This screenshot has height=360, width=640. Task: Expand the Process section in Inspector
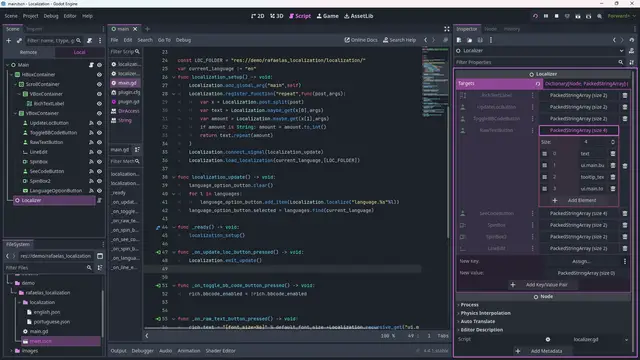tap(469, 304)
